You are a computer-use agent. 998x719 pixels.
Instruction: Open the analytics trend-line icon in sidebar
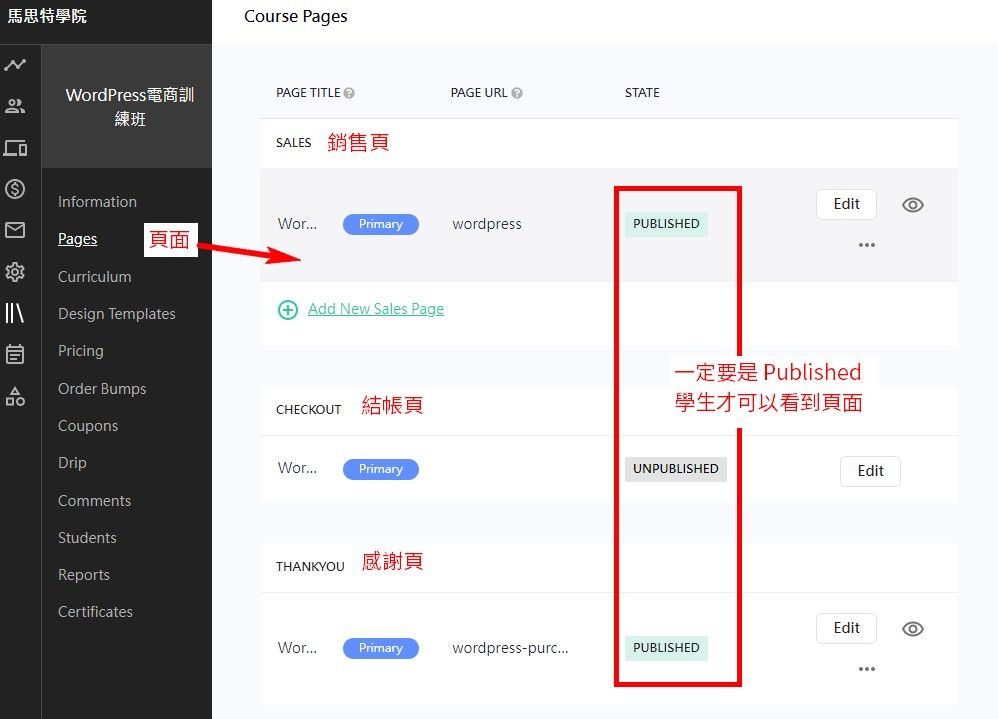(15, 65)
